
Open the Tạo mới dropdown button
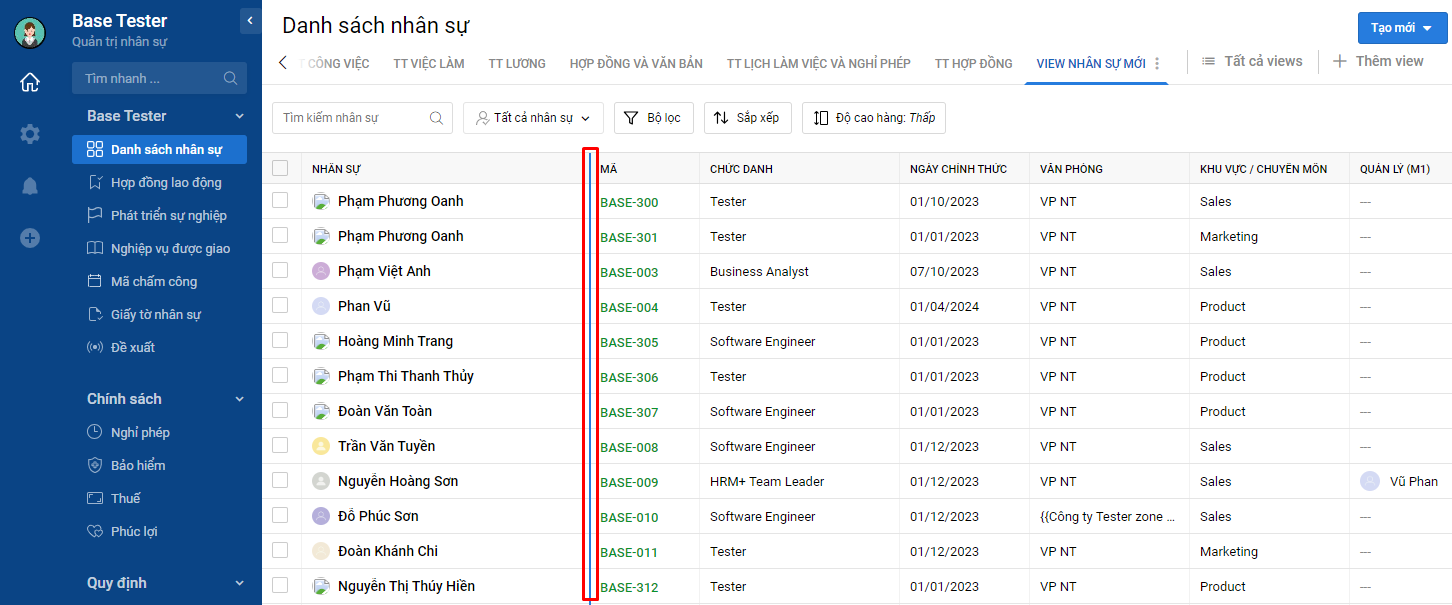(x=1403, y=28)
